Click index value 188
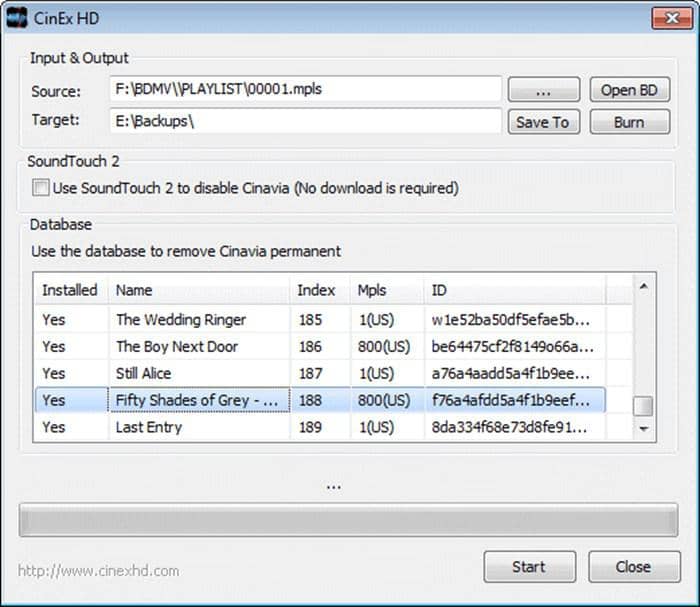Screen dimensions: 700x607 310,400
